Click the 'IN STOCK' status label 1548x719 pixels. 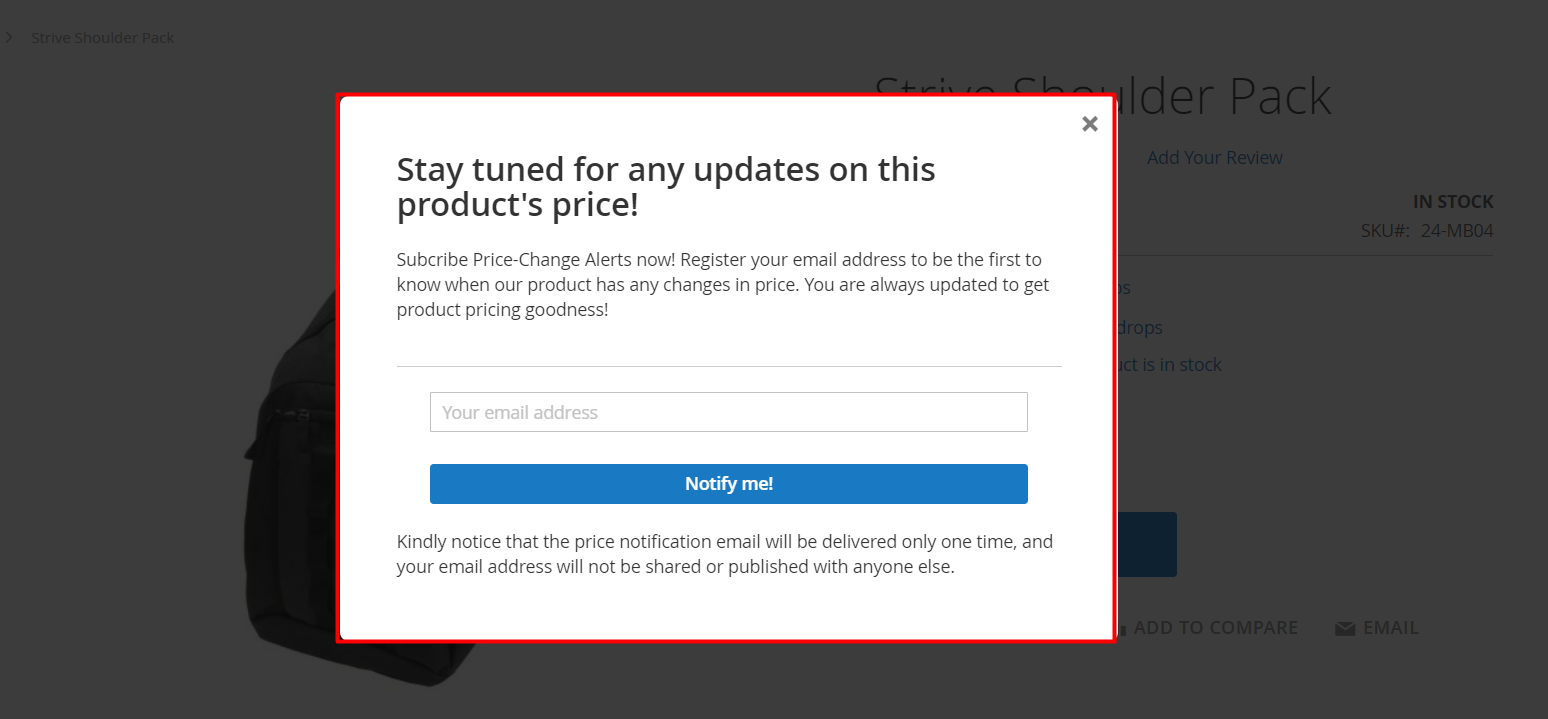click(x=1452, y=202)
